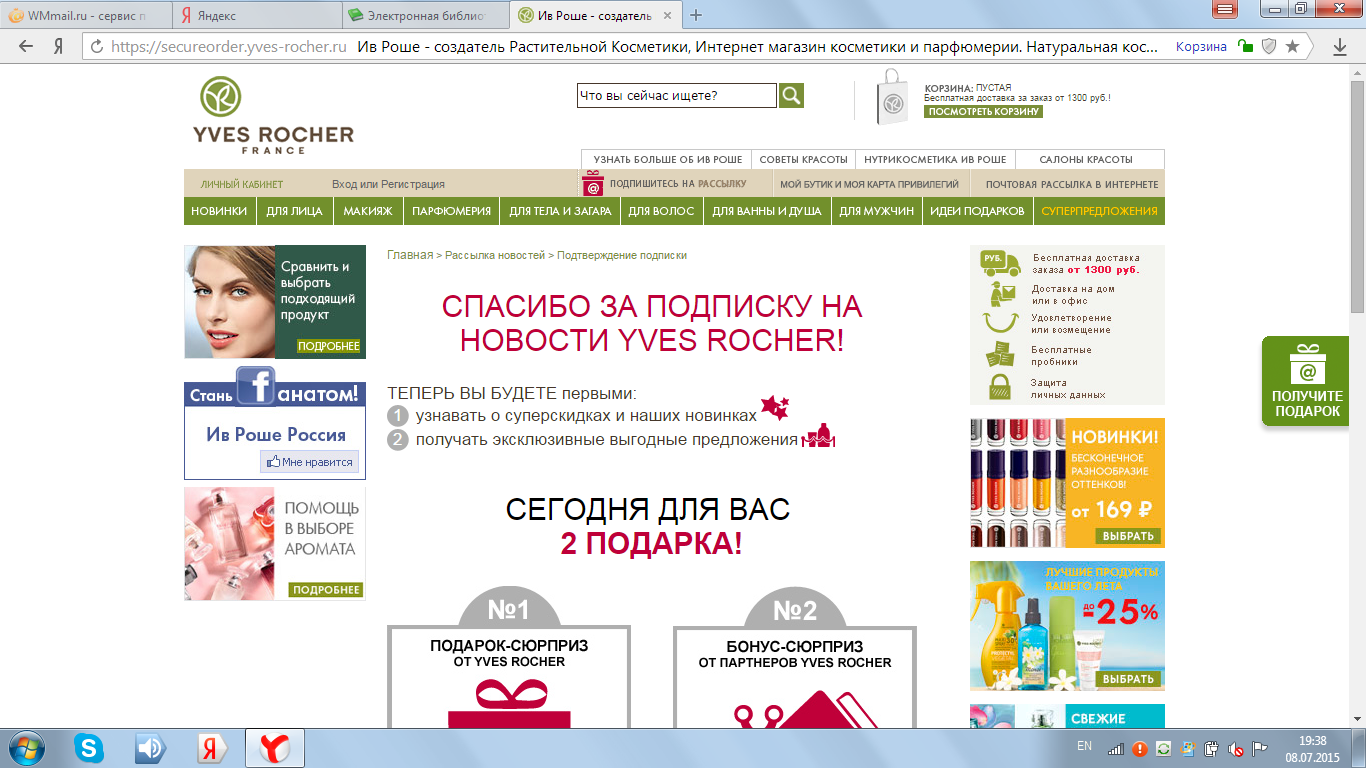
Task: Open the 'ДЛЯ ЛИЦА' menu
Action: (x=294, y=211)
